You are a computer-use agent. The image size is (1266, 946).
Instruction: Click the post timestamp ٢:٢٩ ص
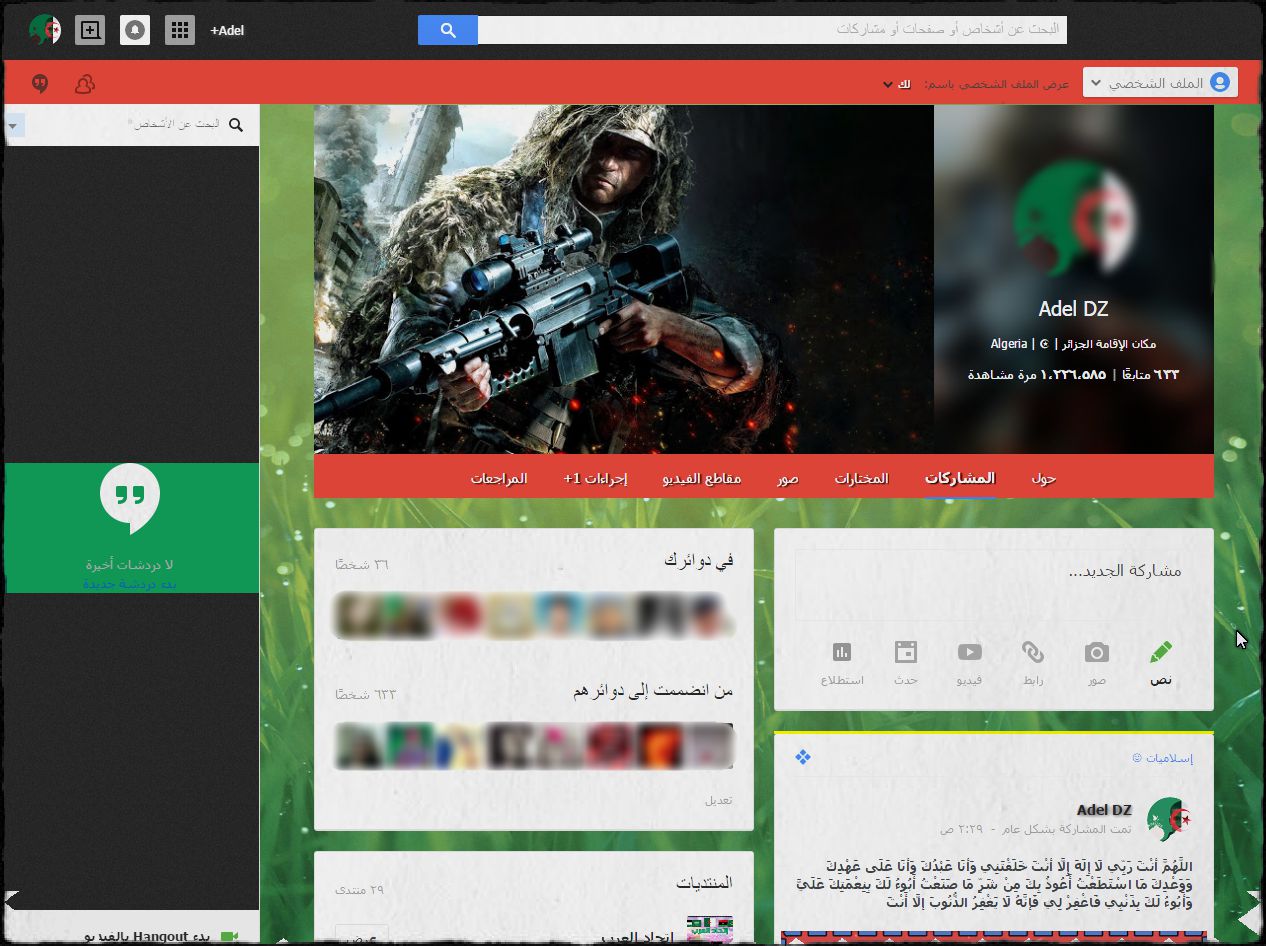pyautogui.click(x=962, y=830)
